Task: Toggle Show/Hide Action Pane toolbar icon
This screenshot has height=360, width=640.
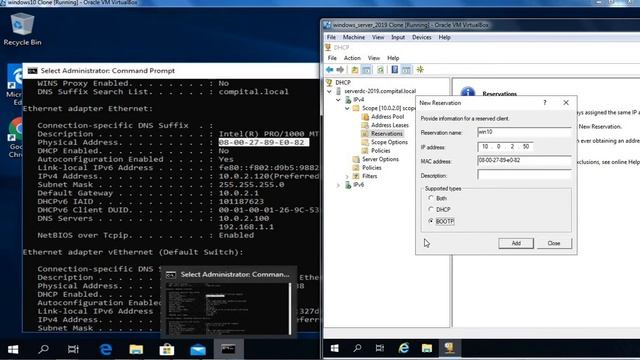Action: coord(406,70)
